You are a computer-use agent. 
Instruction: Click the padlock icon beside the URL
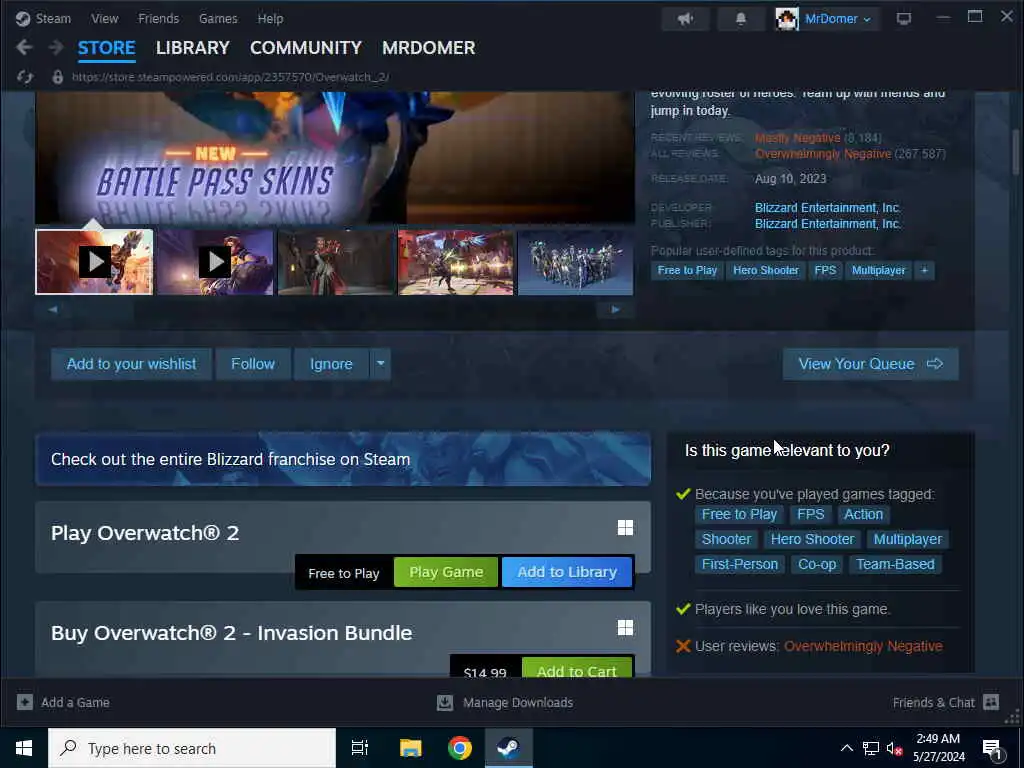click(57, 77)
